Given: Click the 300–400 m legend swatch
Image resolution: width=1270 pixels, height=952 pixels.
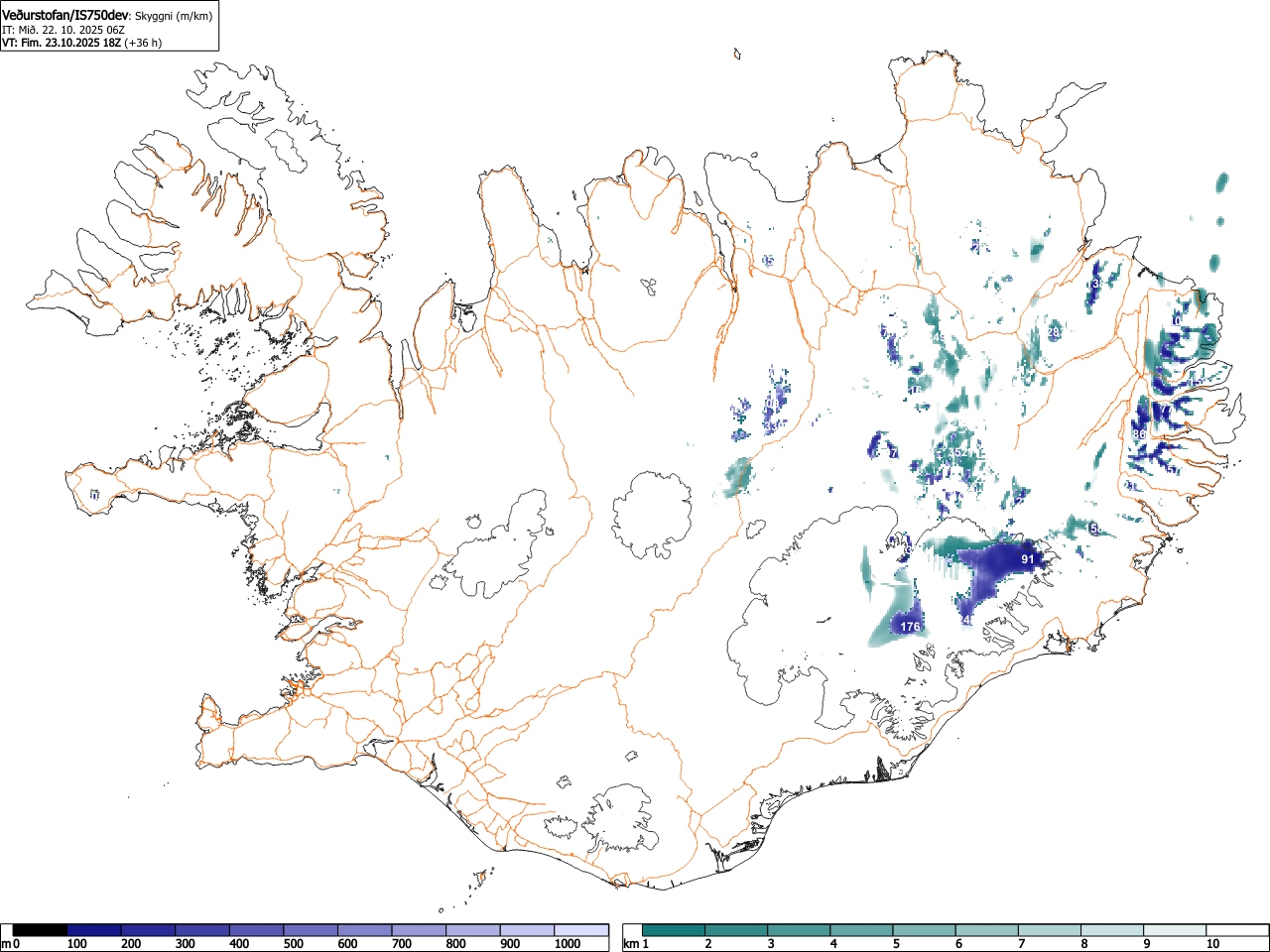Looking at the screenshot, I should click(201, 930).
